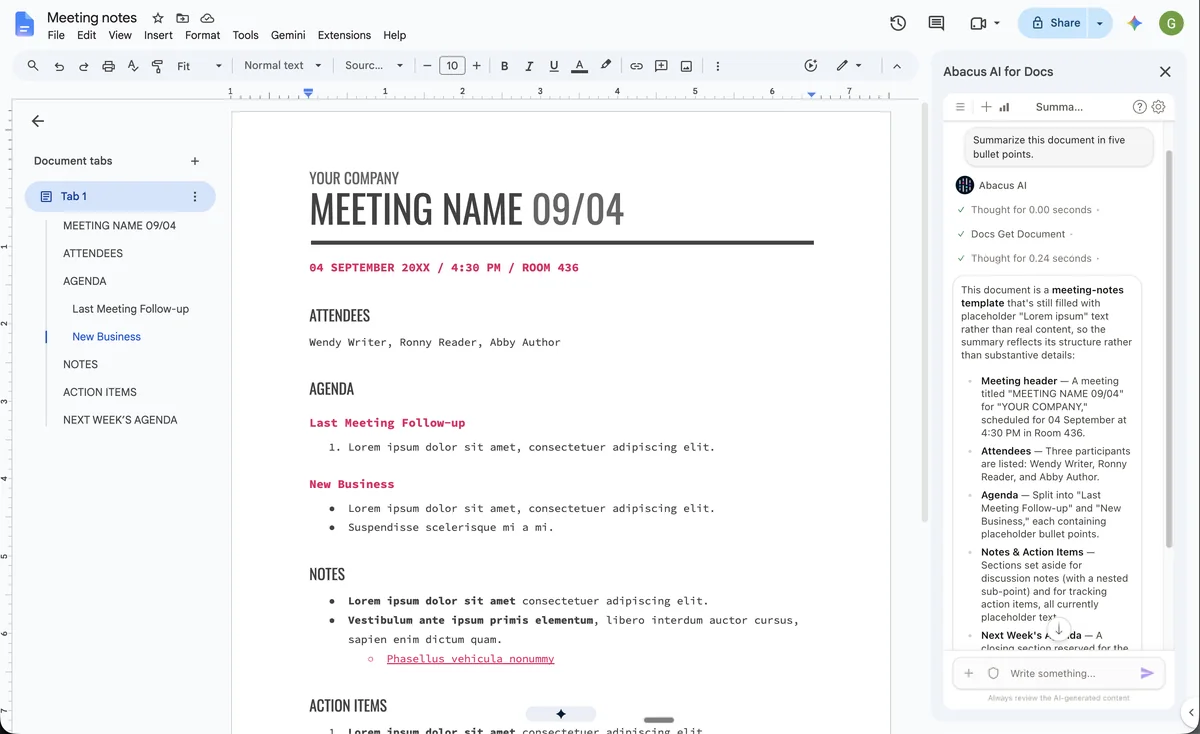Open the Normal text style dropdown
The width and height of the screenshot is (1200, 734).
tap(283, 66)
